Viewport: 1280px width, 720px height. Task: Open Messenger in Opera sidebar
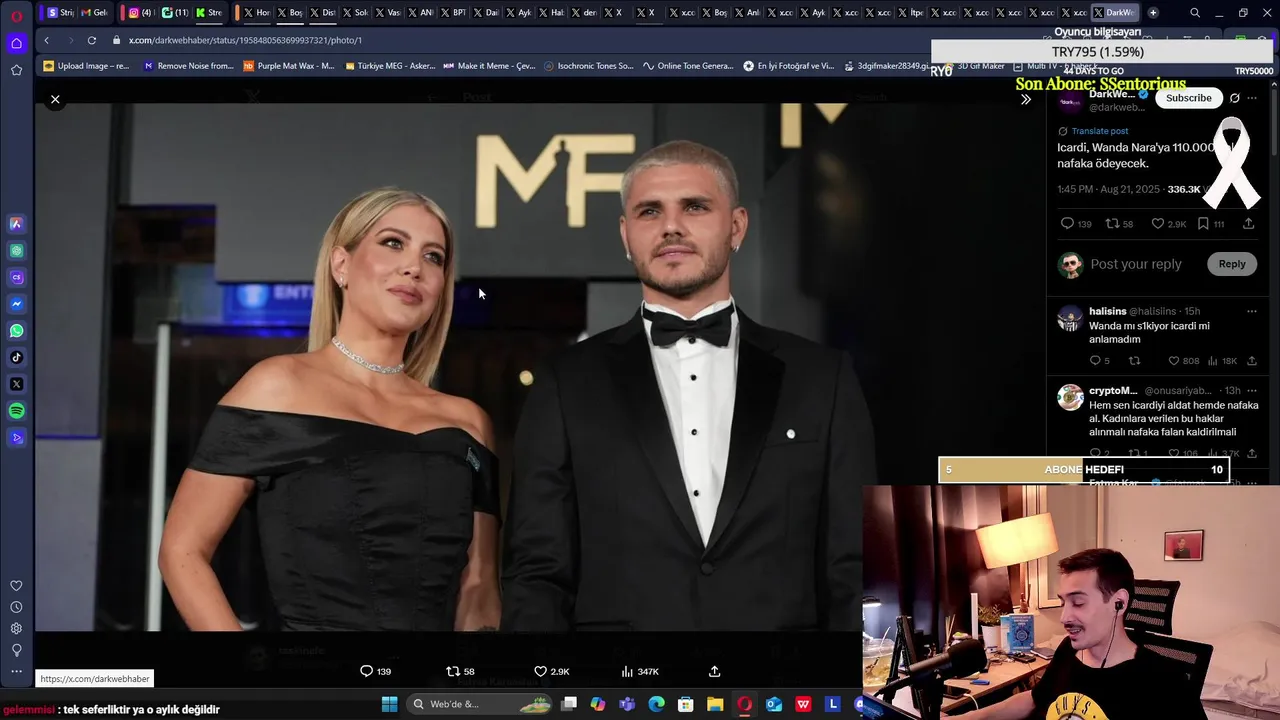[17, 304]
